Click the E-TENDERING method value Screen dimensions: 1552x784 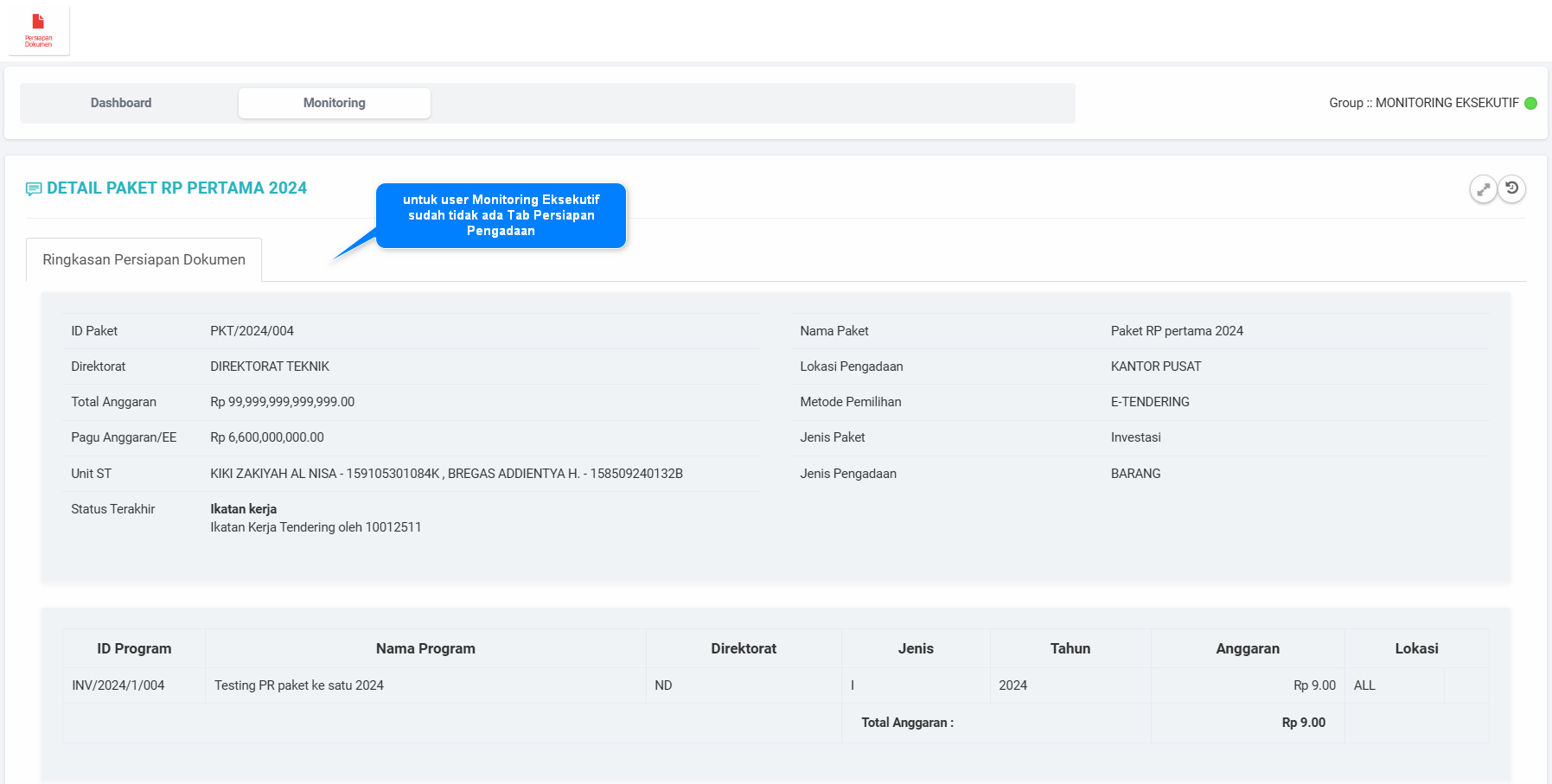[1150, 402]
